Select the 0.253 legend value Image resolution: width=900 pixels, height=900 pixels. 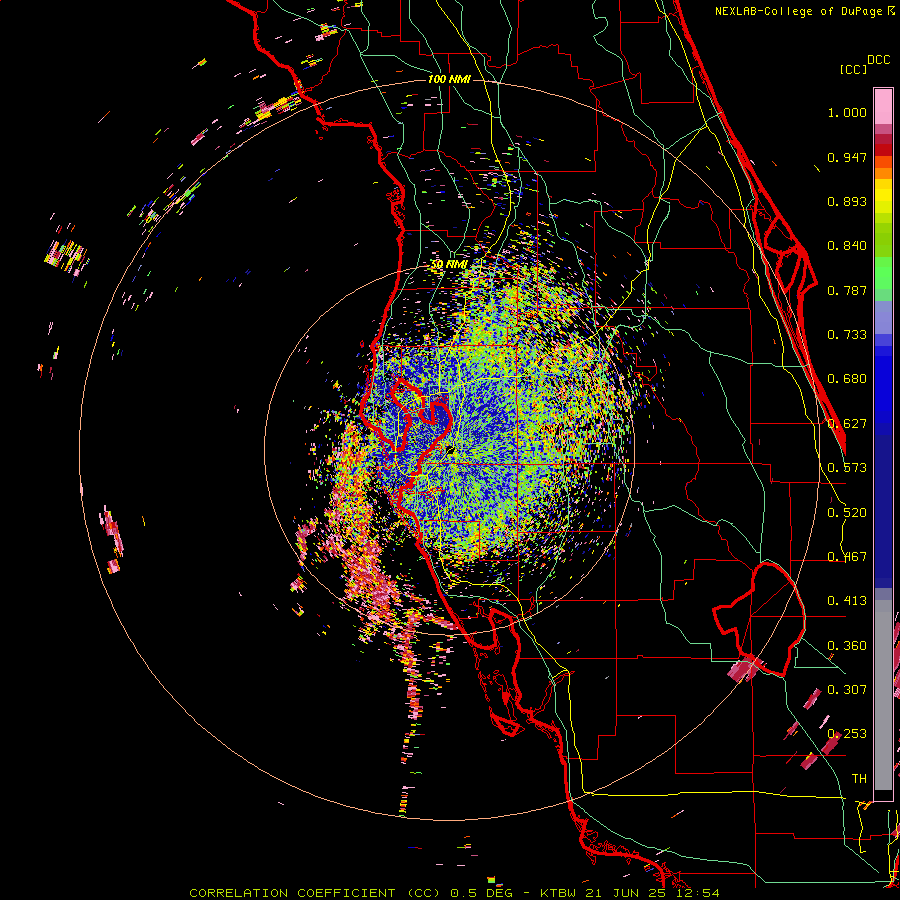(847, 734)
